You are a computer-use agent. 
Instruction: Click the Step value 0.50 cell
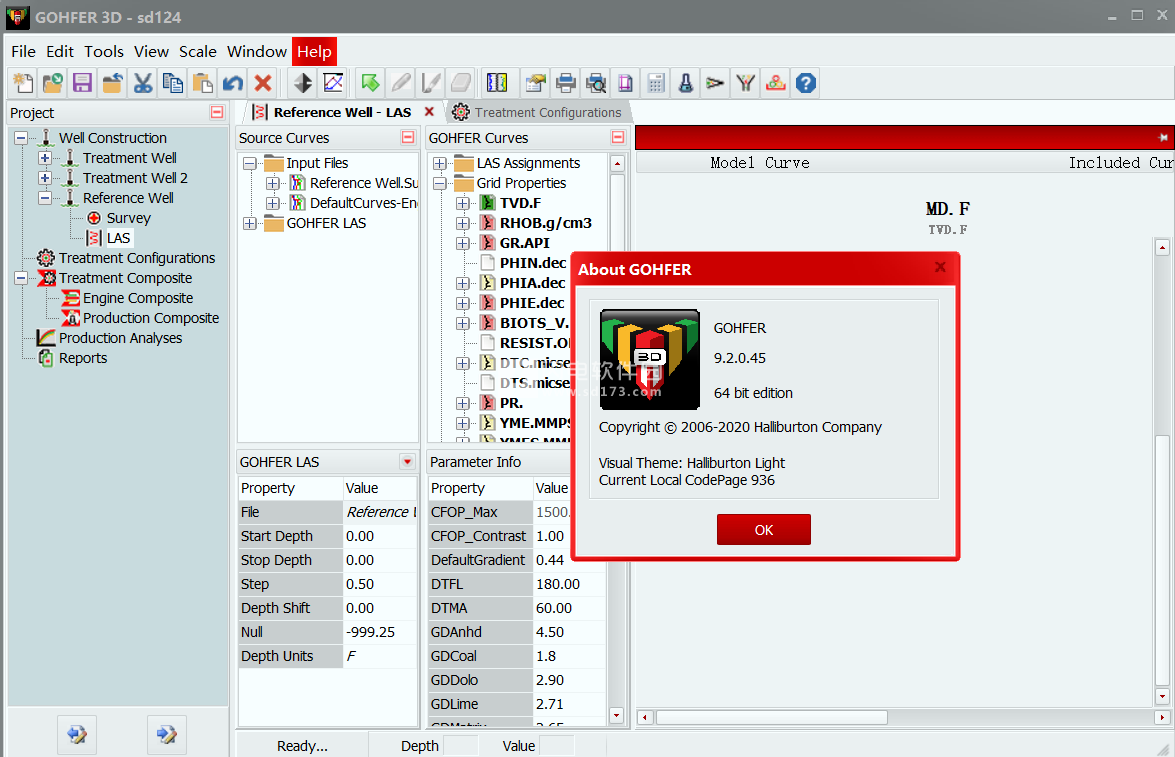(x=380, y=584)
